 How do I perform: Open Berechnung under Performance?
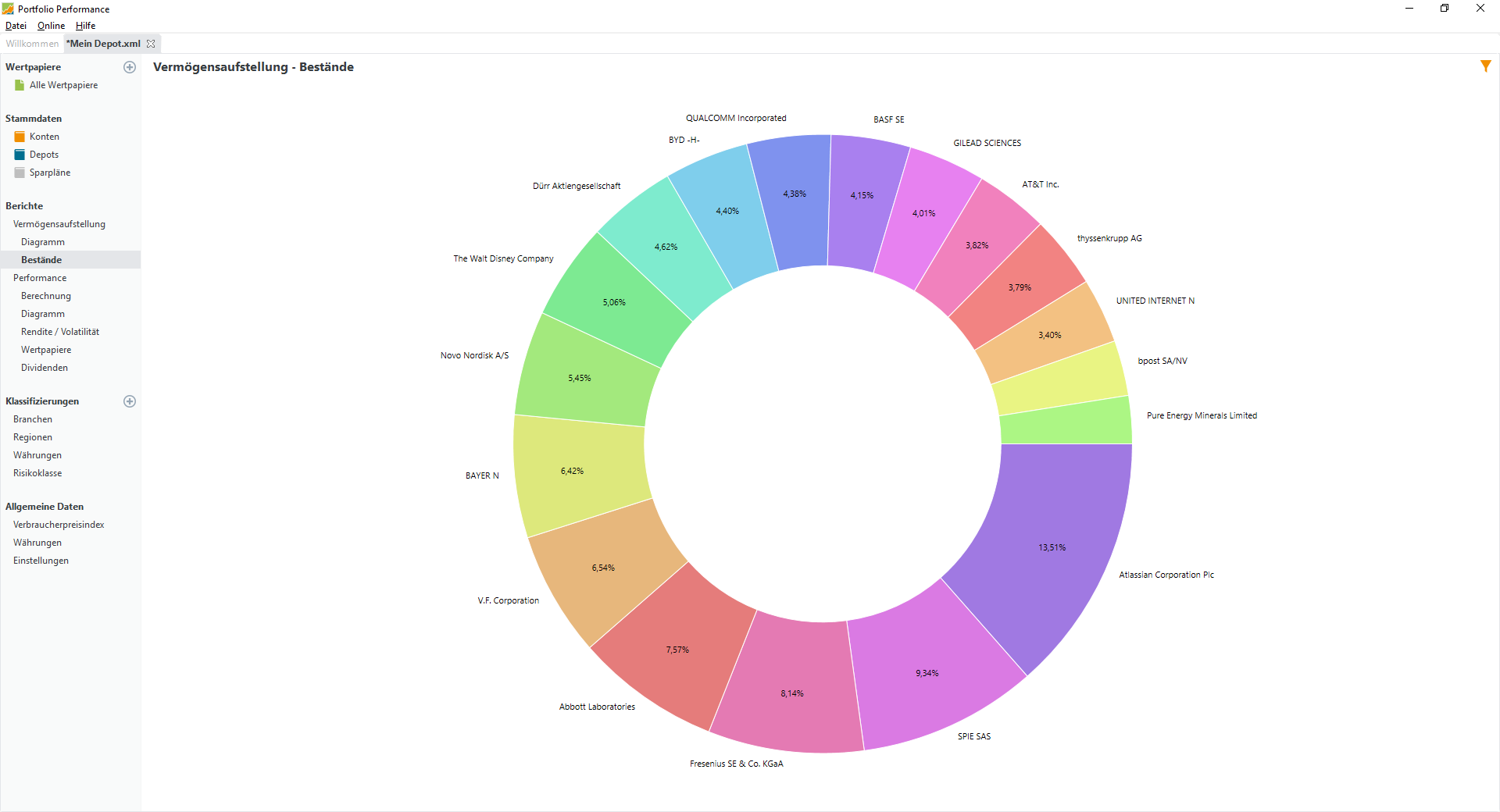pyautogui.click(x=46, y=296)
